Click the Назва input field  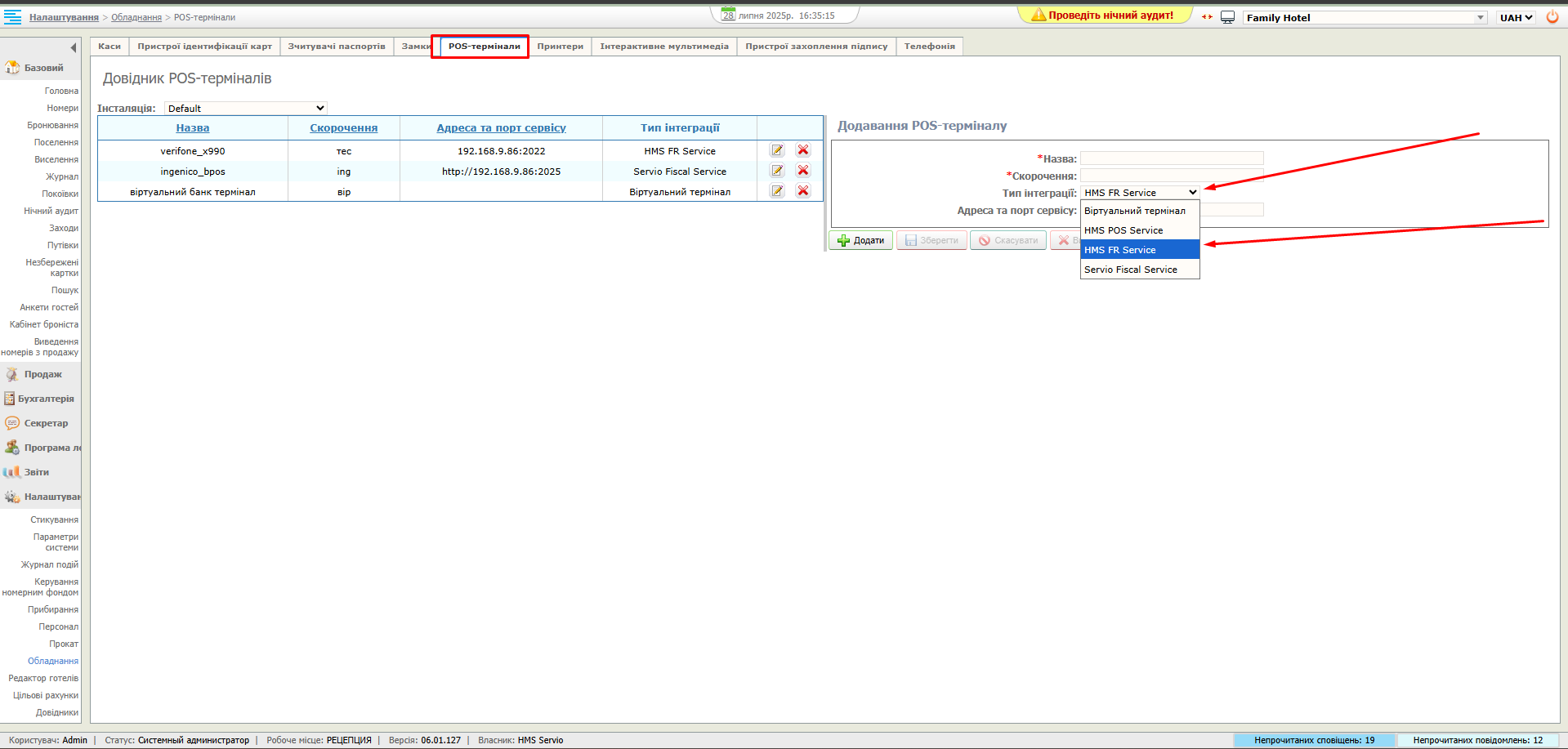[x=1172, y=158]
